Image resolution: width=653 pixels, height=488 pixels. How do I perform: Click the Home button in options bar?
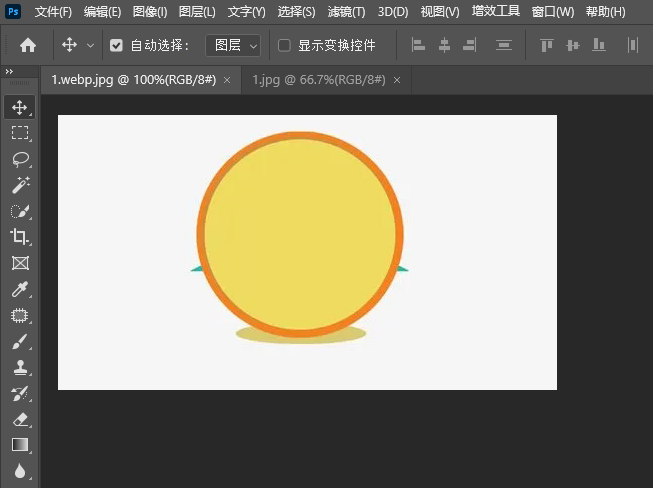click(x=28, y=45)
